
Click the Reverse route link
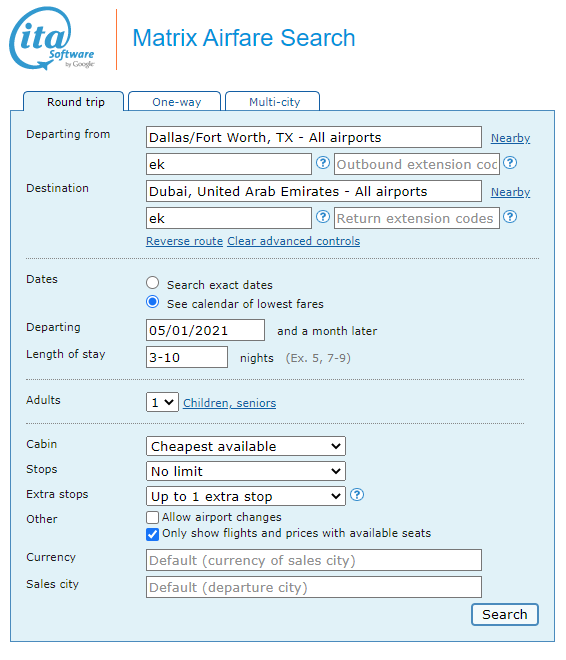click(184, 241)
